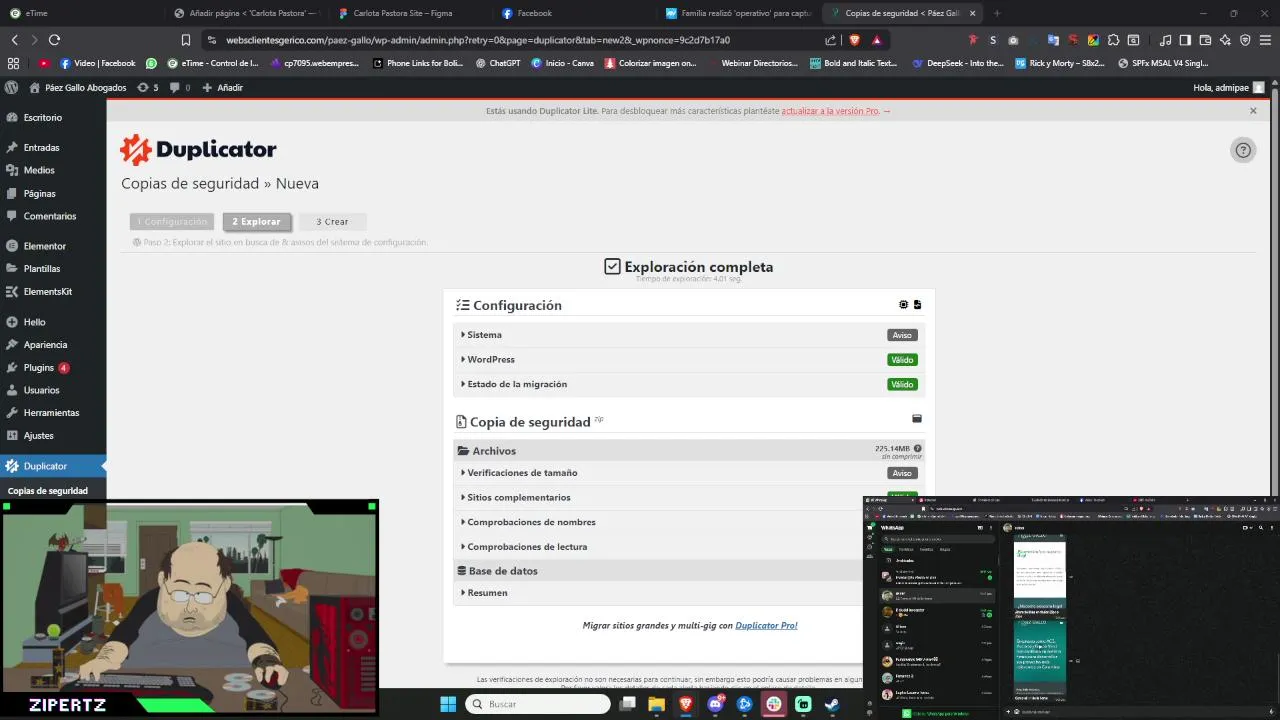
Task: Open the updates indicator showing 5
Action: coord(148,87)
